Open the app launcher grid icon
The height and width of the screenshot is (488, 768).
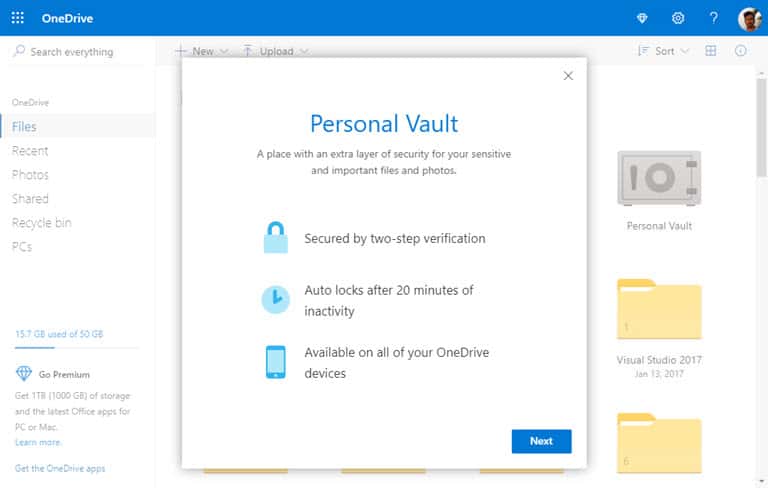click(18, 18)
